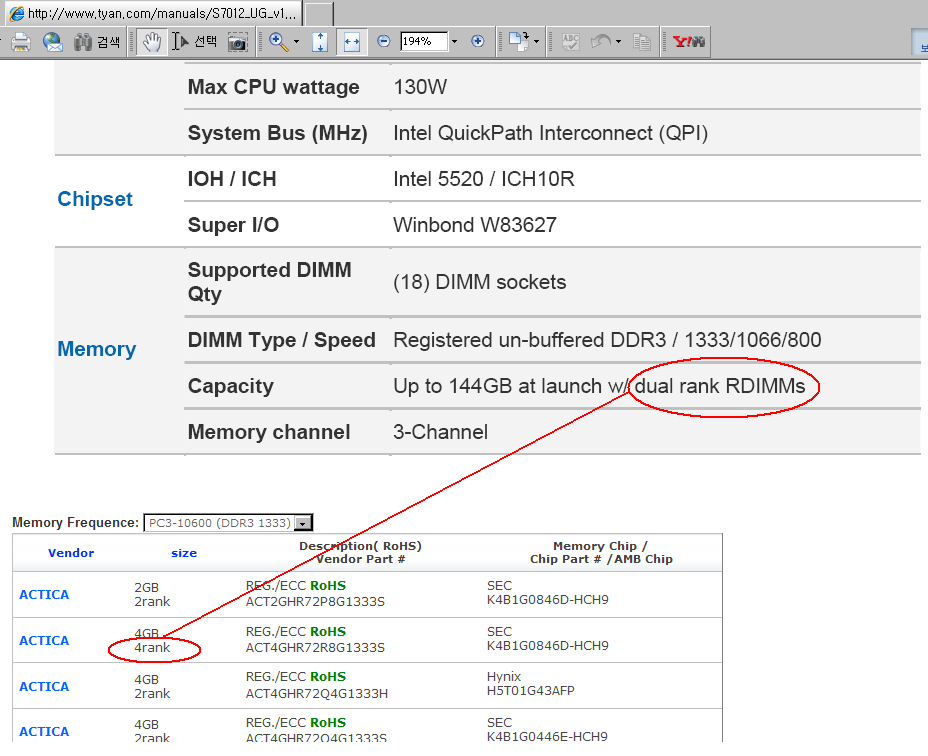Click the Intel QuickPath Interconnect (QPI) text
The image size is (928, 756).
pyautogui.click(x=550, y=133)
